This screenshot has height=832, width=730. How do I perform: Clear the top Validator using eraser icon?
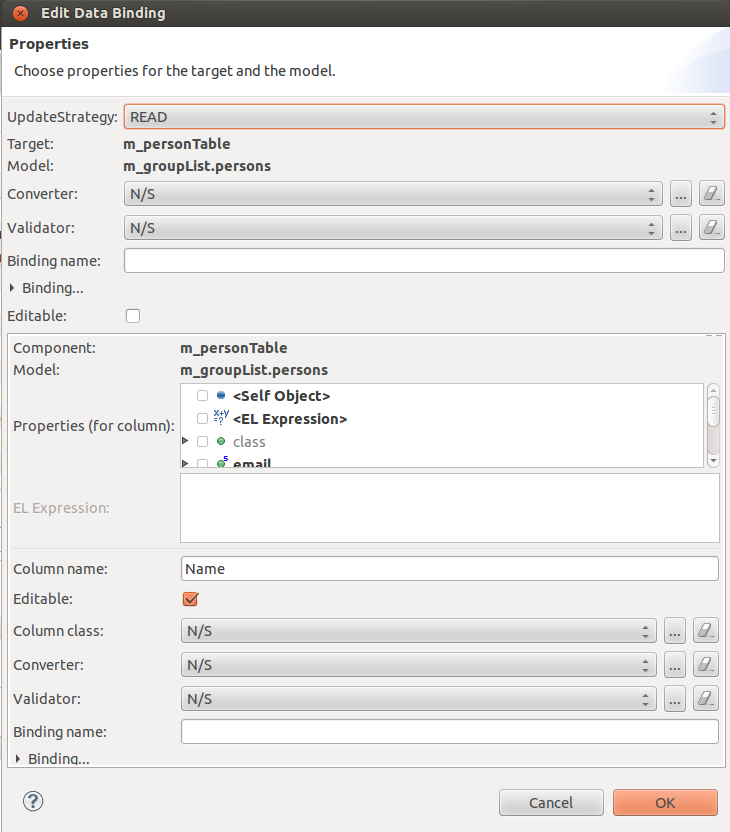pos(711,228)
